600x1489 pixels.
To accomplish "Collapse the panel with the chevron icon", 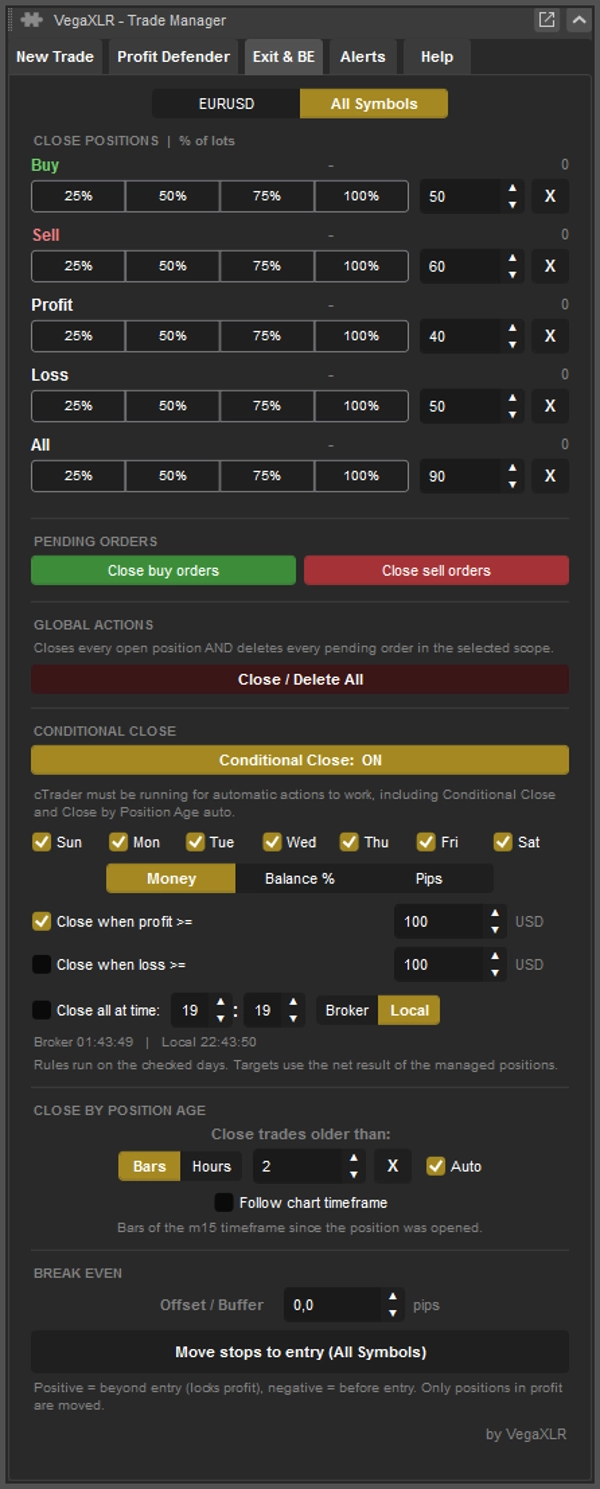I will 579,20.
